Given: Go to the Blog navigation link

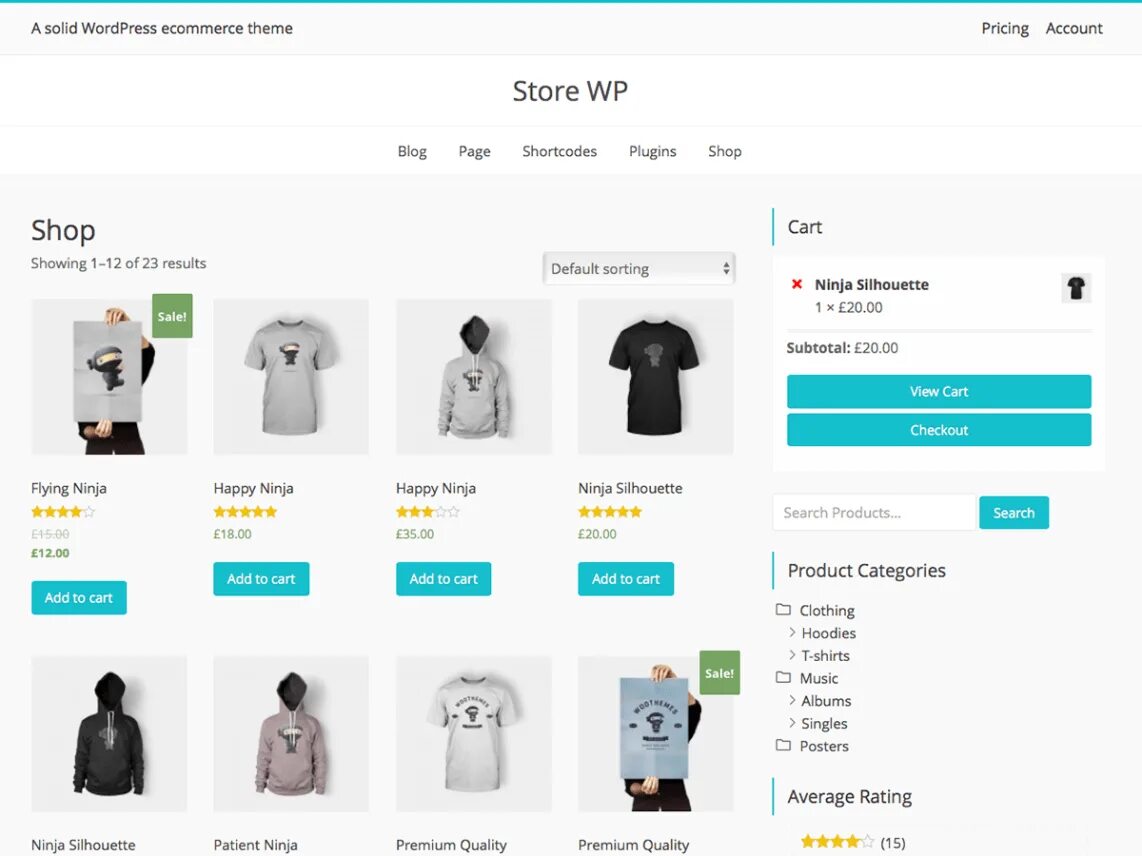Looking at the screenshot, I should point(412,151).
